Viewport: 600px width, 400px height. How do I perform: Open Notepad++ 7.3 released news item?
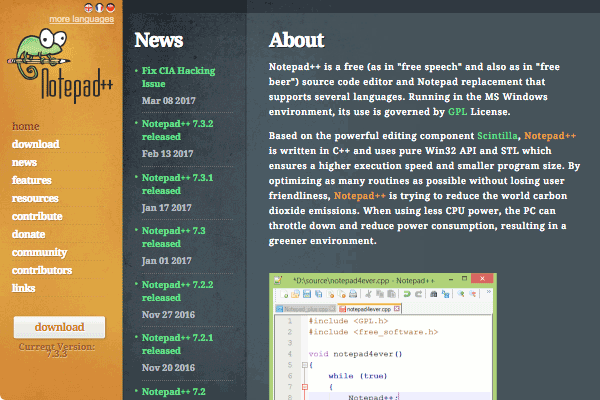pos(173,237)
